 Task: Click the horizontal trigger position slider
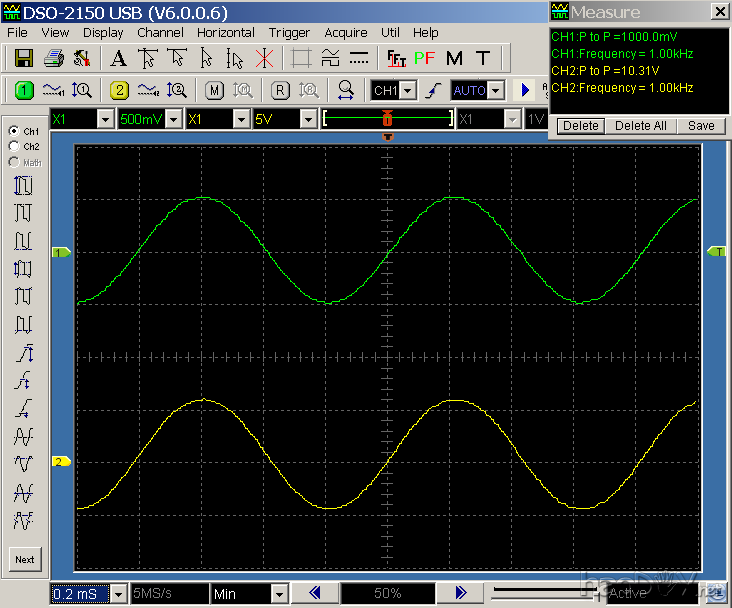point(387,119)
